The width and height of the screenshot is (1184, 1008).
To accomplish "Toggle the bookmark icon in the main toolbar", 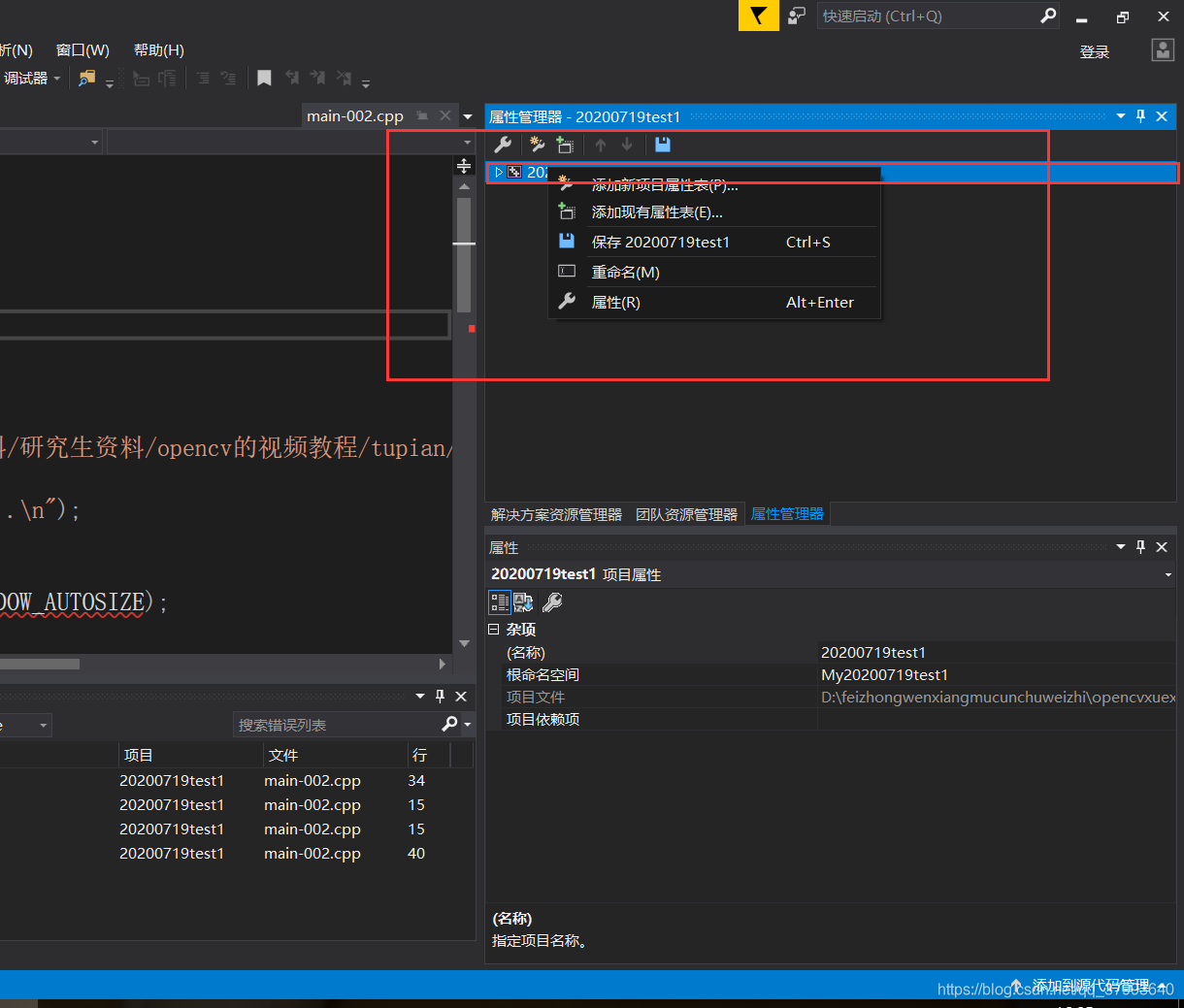I will point(264,78).
